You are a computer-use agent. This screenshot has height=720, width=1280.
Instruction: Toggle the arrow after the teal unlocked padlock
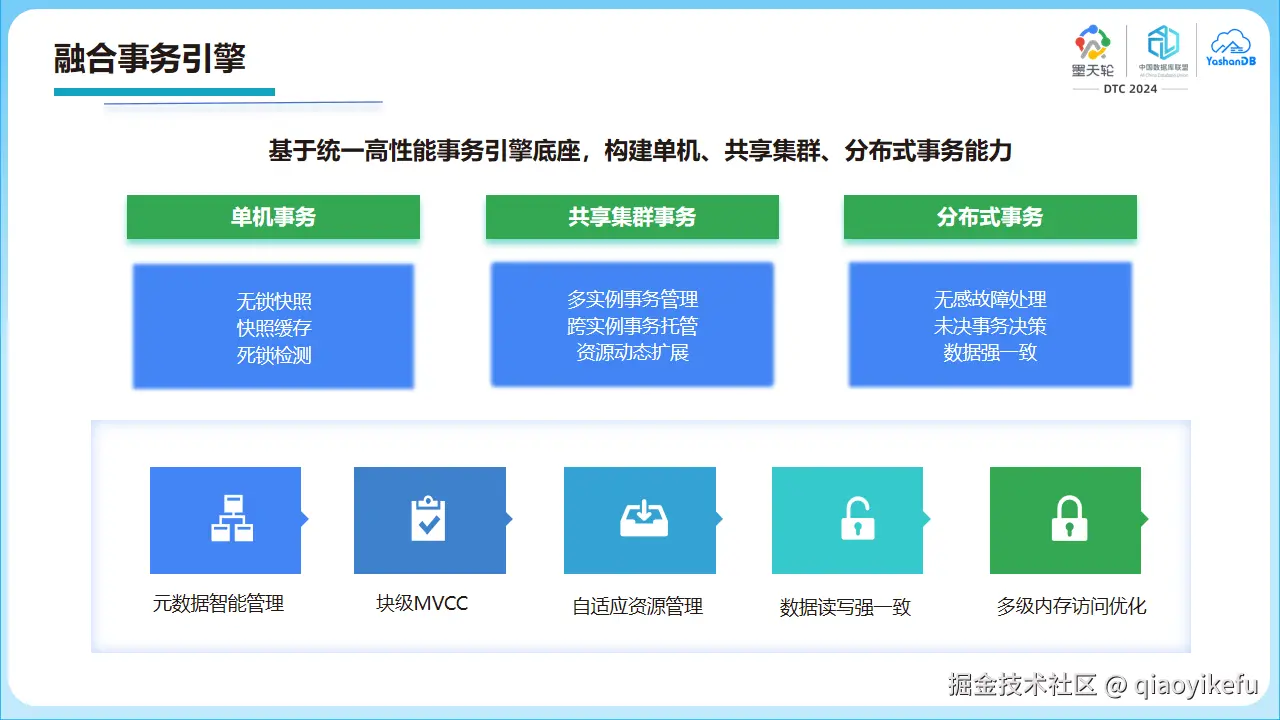point(925,520)
